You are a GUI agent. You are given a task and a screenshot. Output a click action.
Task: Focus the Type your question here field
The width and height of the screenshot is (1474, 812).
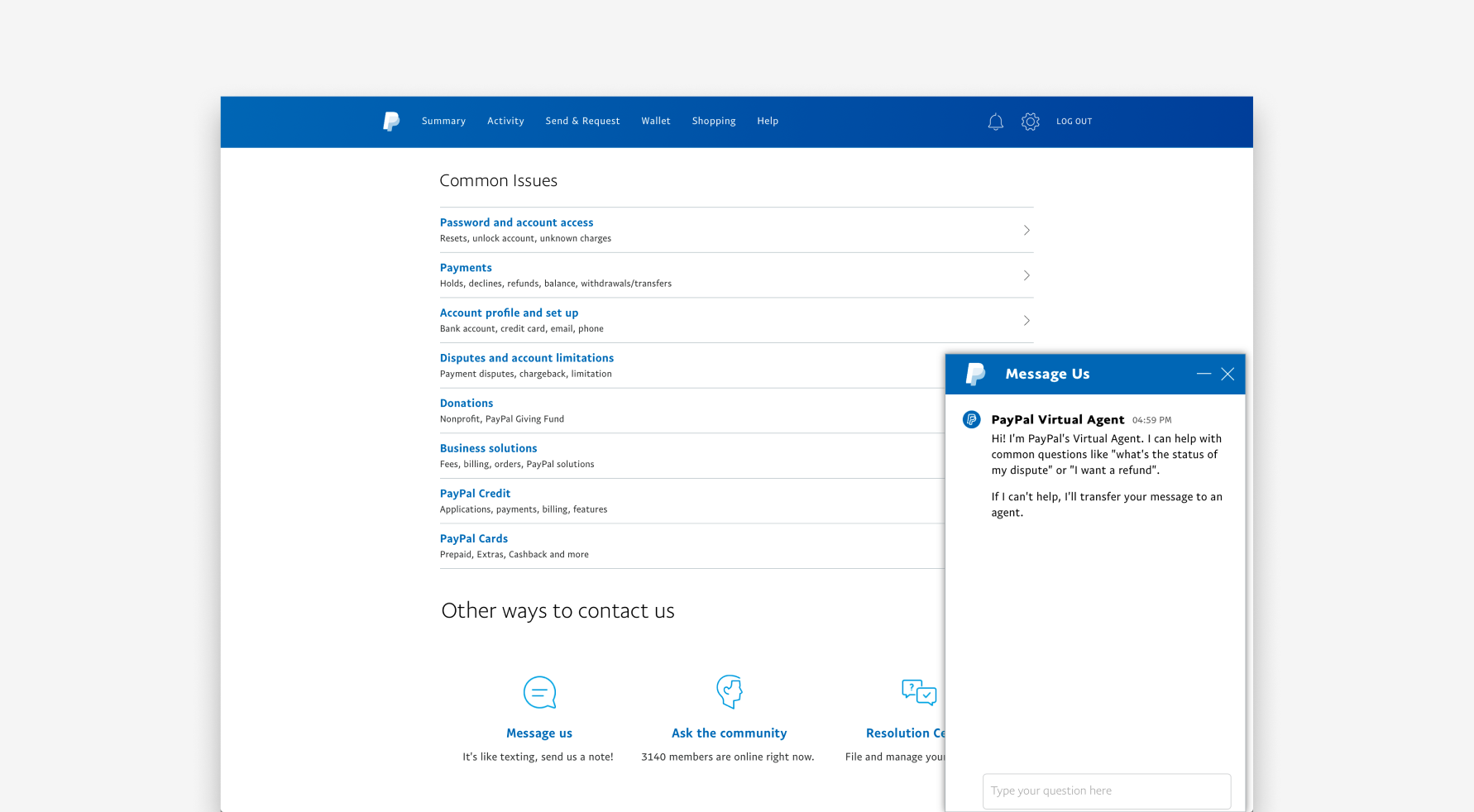pos(1107,791)
